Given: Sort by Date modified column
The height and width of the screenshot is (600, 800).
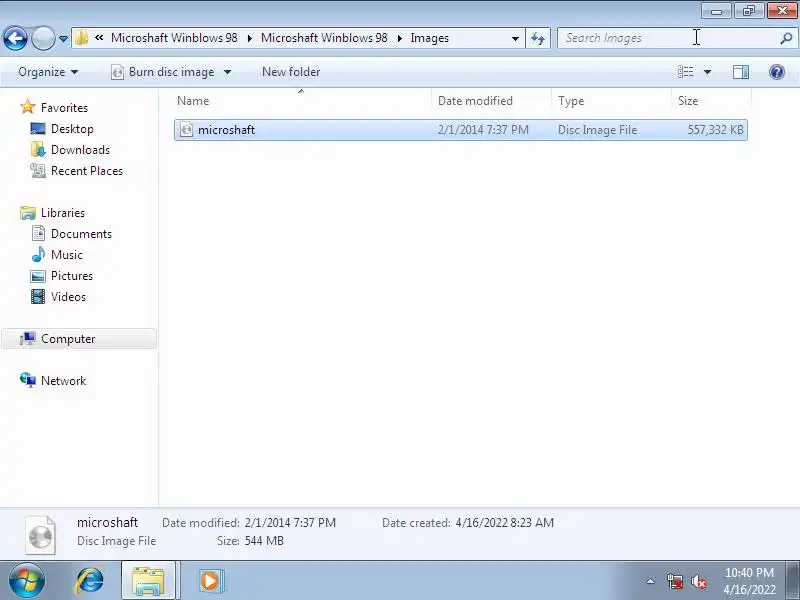Looking at the screenshot, I should pyautogui.click(x=491, y=101).
